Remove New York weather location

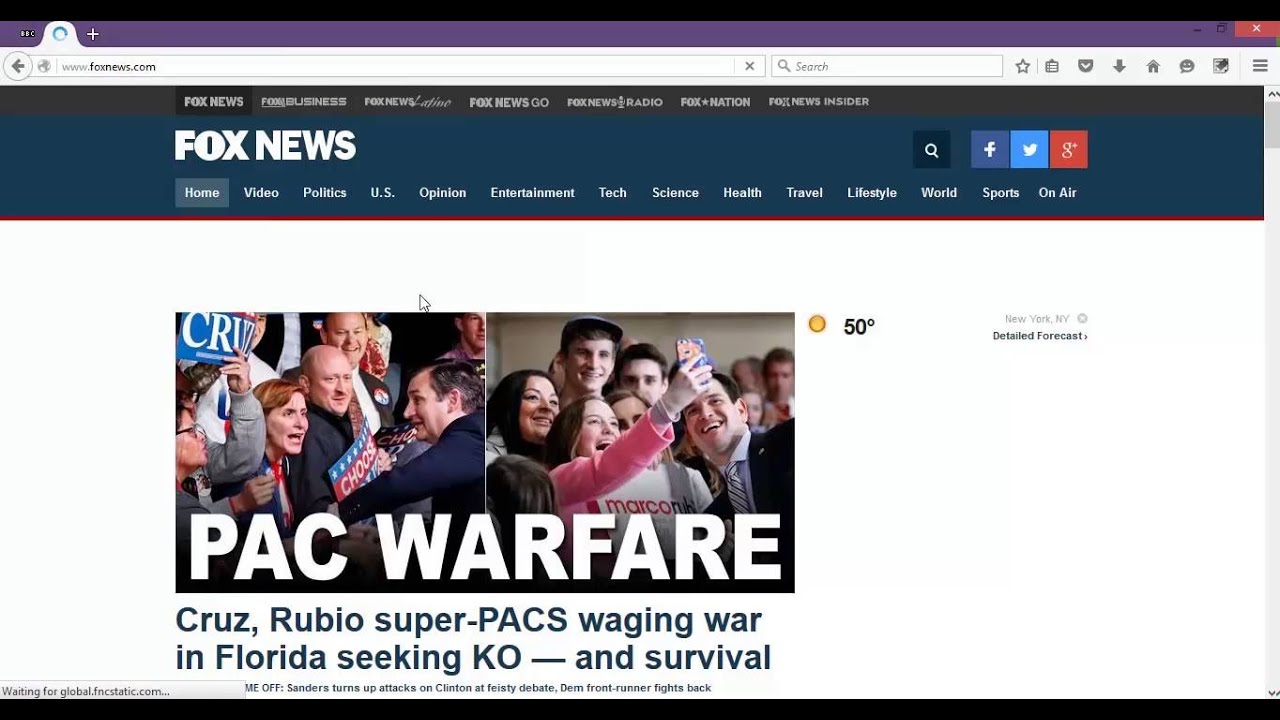click(x=1082, y=319)
